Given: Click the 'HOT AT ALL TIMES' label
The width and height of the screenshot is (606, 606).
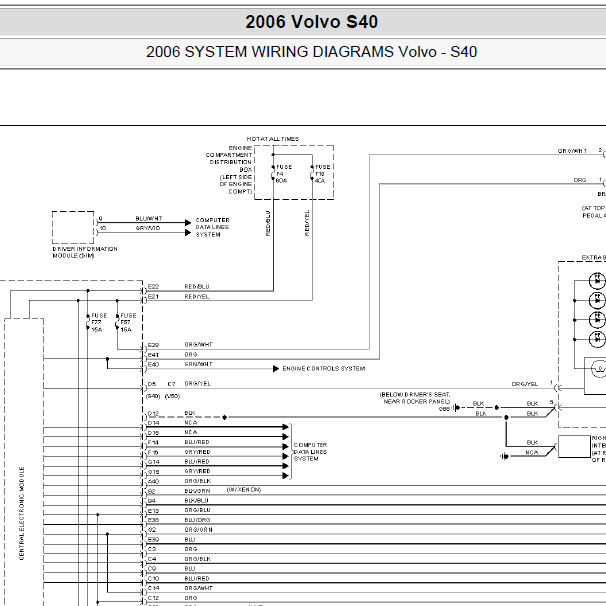Looking at the screenshot, I should [x=273, y=139].
